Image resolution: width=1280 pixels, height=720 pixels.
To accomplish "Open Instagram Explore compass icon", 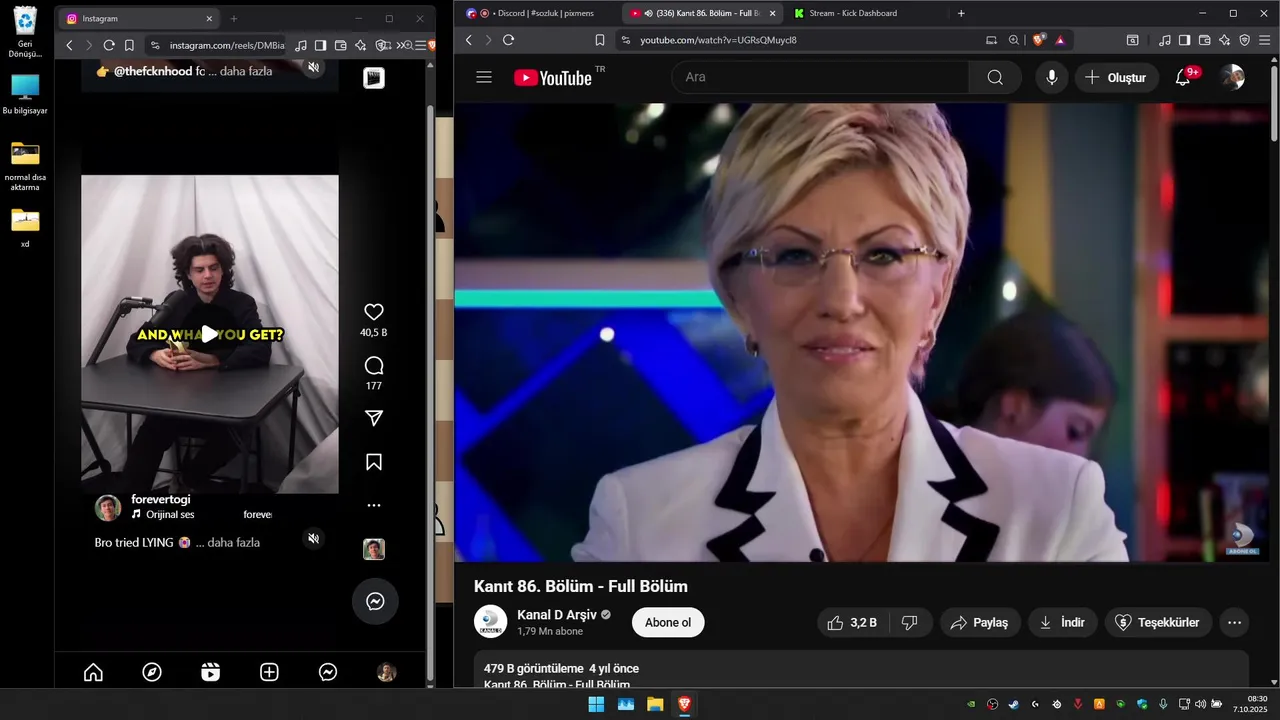I will pos(152,673).
